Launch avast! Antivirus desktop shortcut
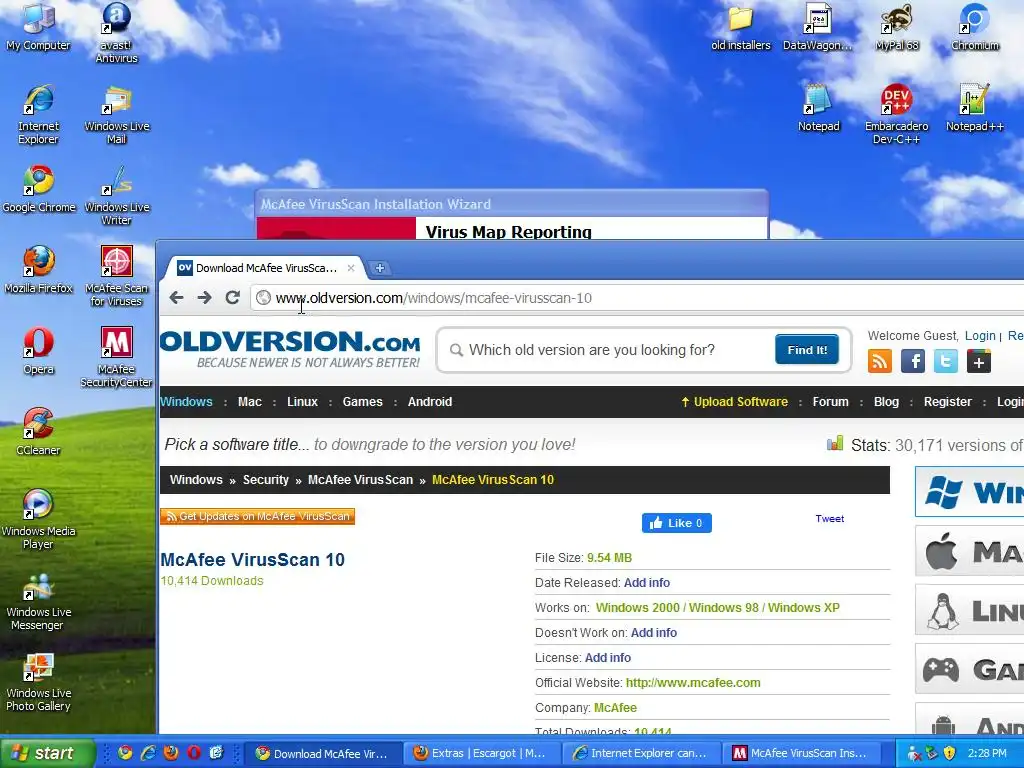Screen dimensions: 1024x768 tap(116, 33)
